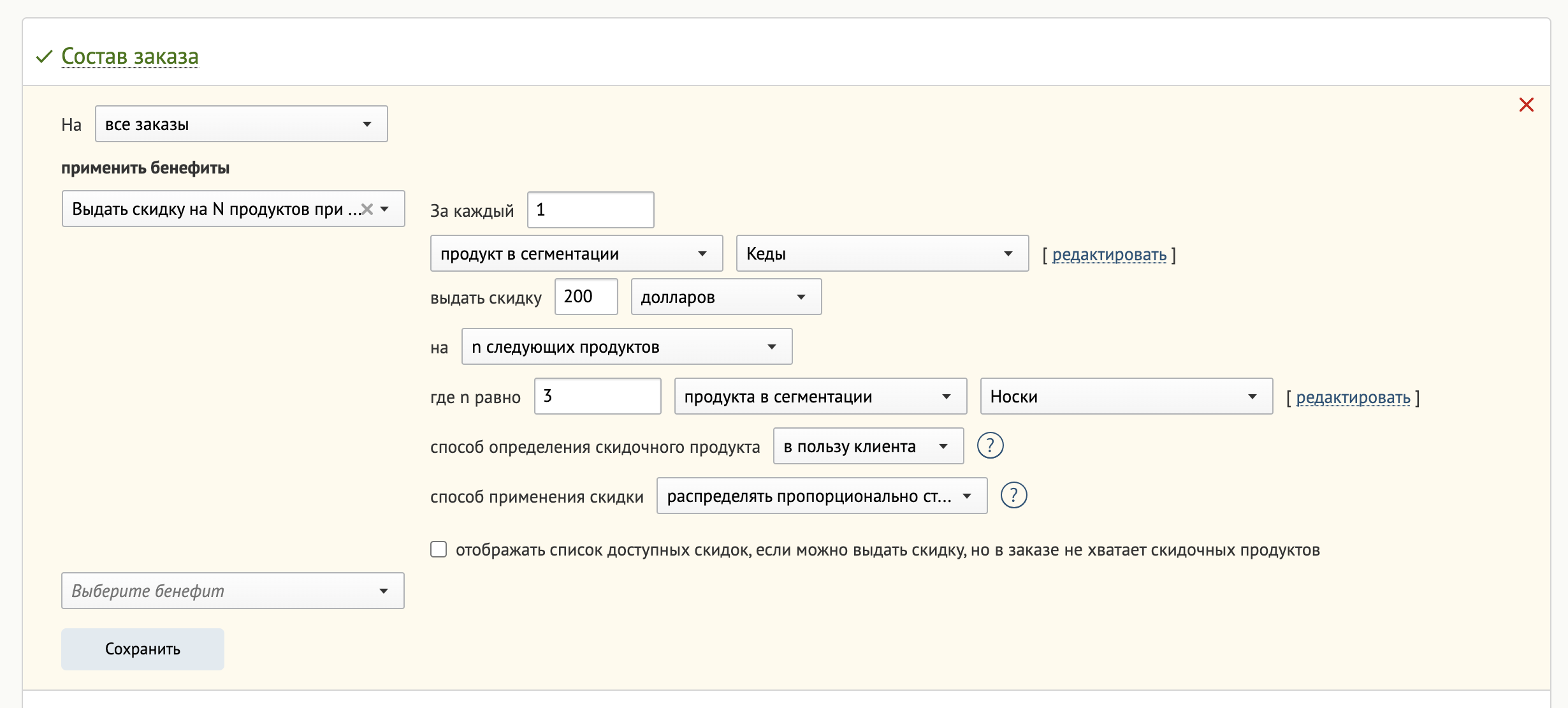Open the 'все заказы' dropdown

[241, 124]
